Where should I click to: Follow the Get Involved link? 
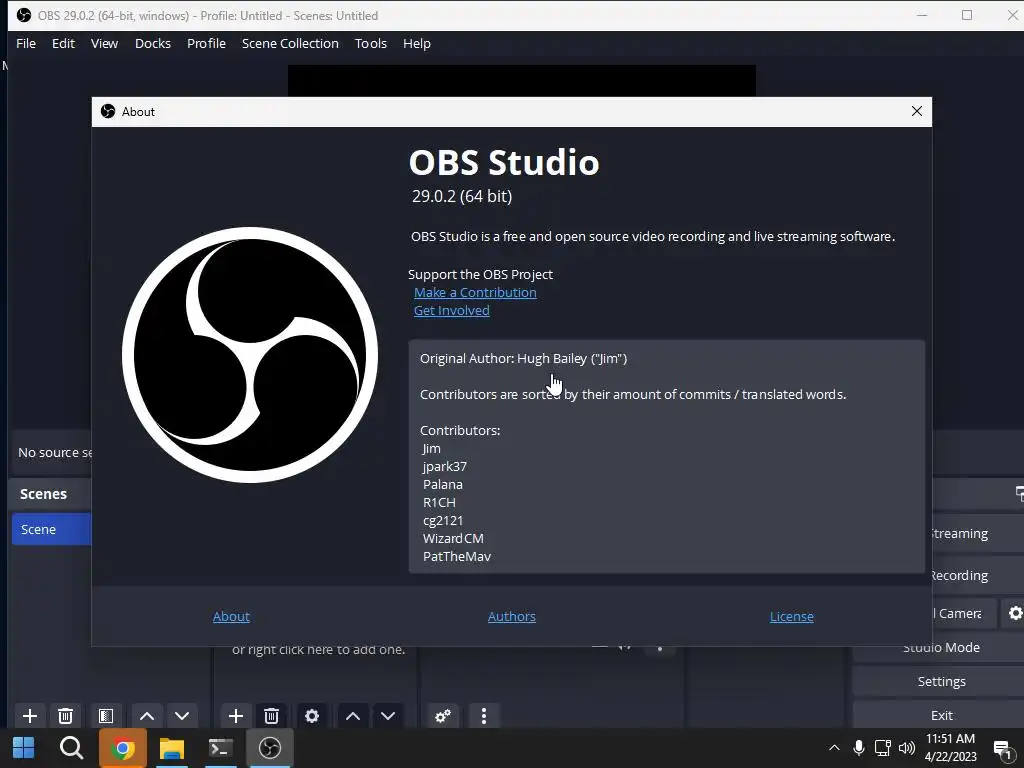(451, 310)
